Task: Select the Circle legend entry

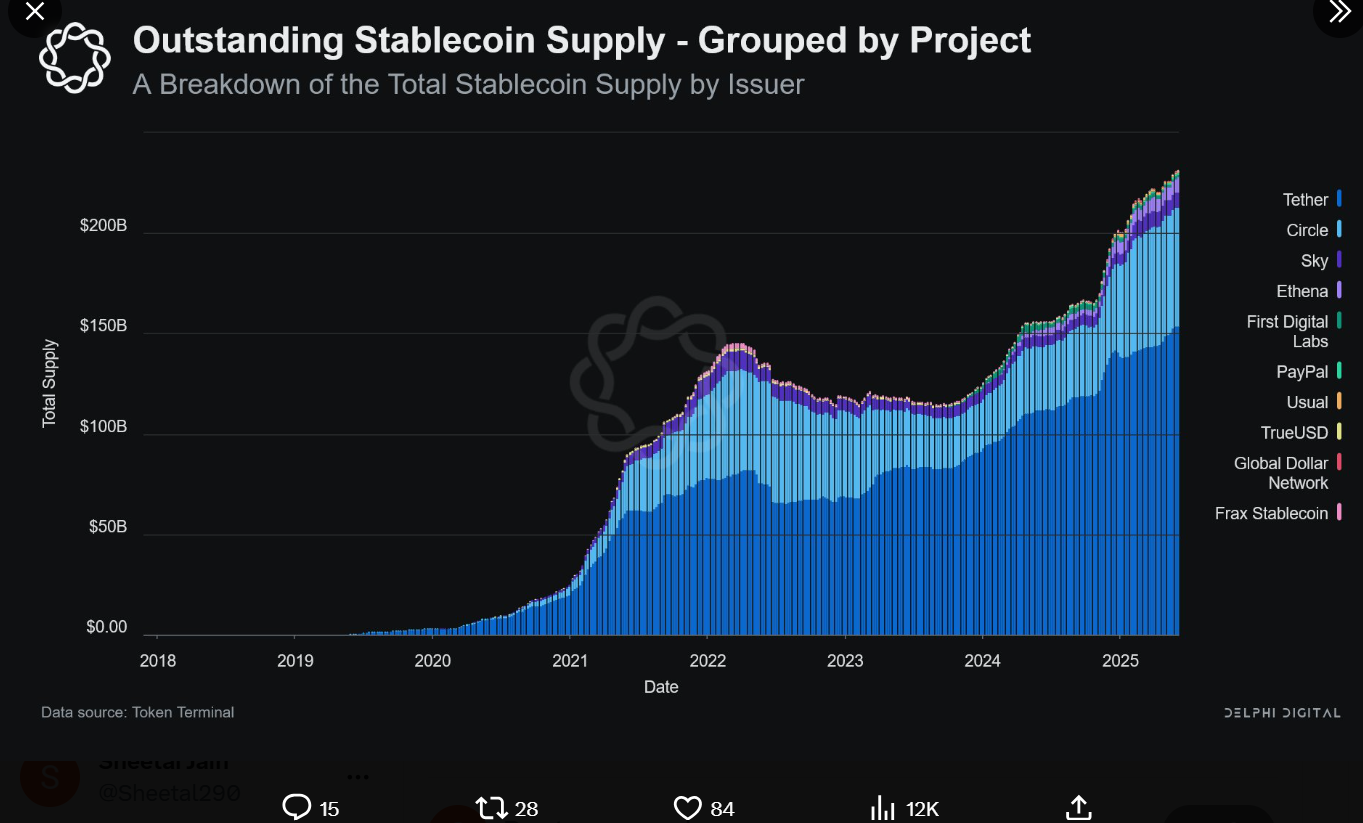Action: click(x=1314, y=230)
